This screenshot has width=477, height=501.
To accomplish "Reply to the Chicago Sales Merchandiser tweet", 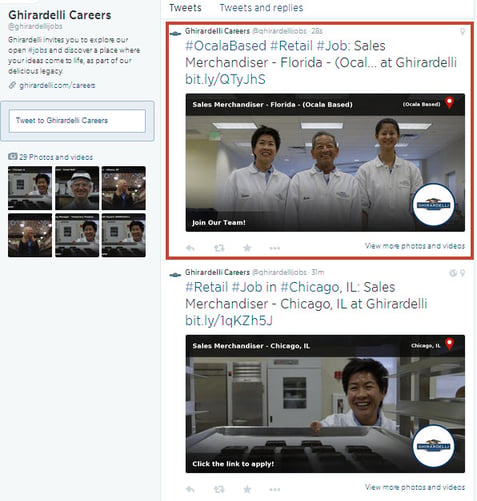I will click(190, 489).
